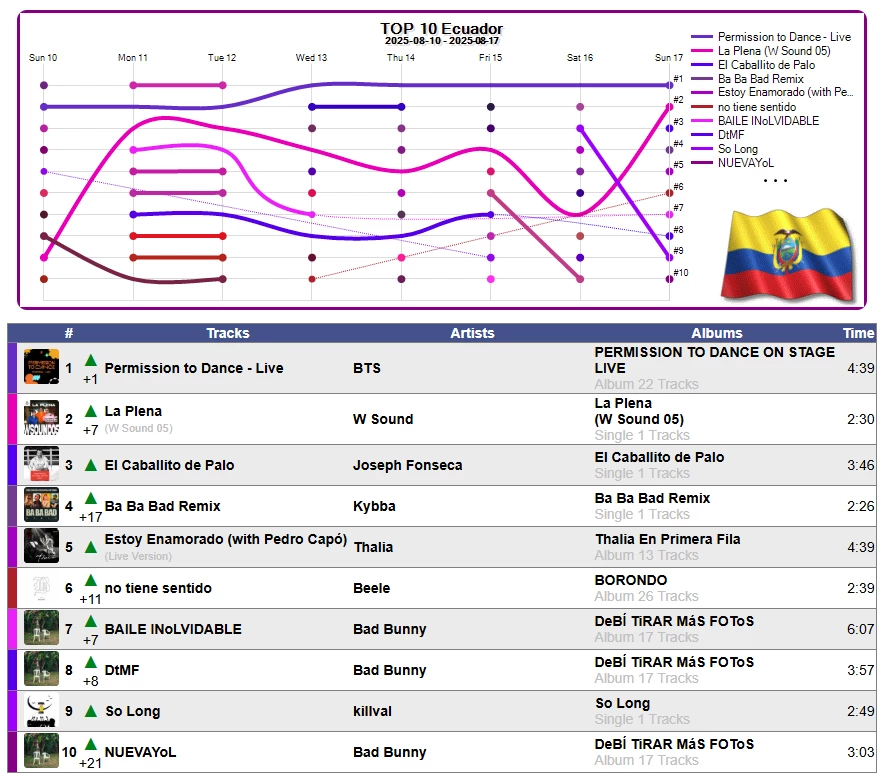
Task: Open the BTS artist link
Action: click(367, 368)
